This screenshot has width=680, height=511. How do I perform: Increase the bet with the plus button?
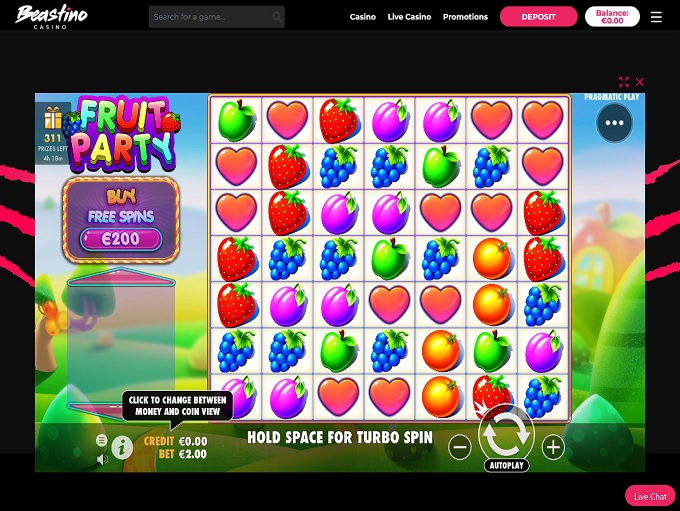[x=553, y=447]
